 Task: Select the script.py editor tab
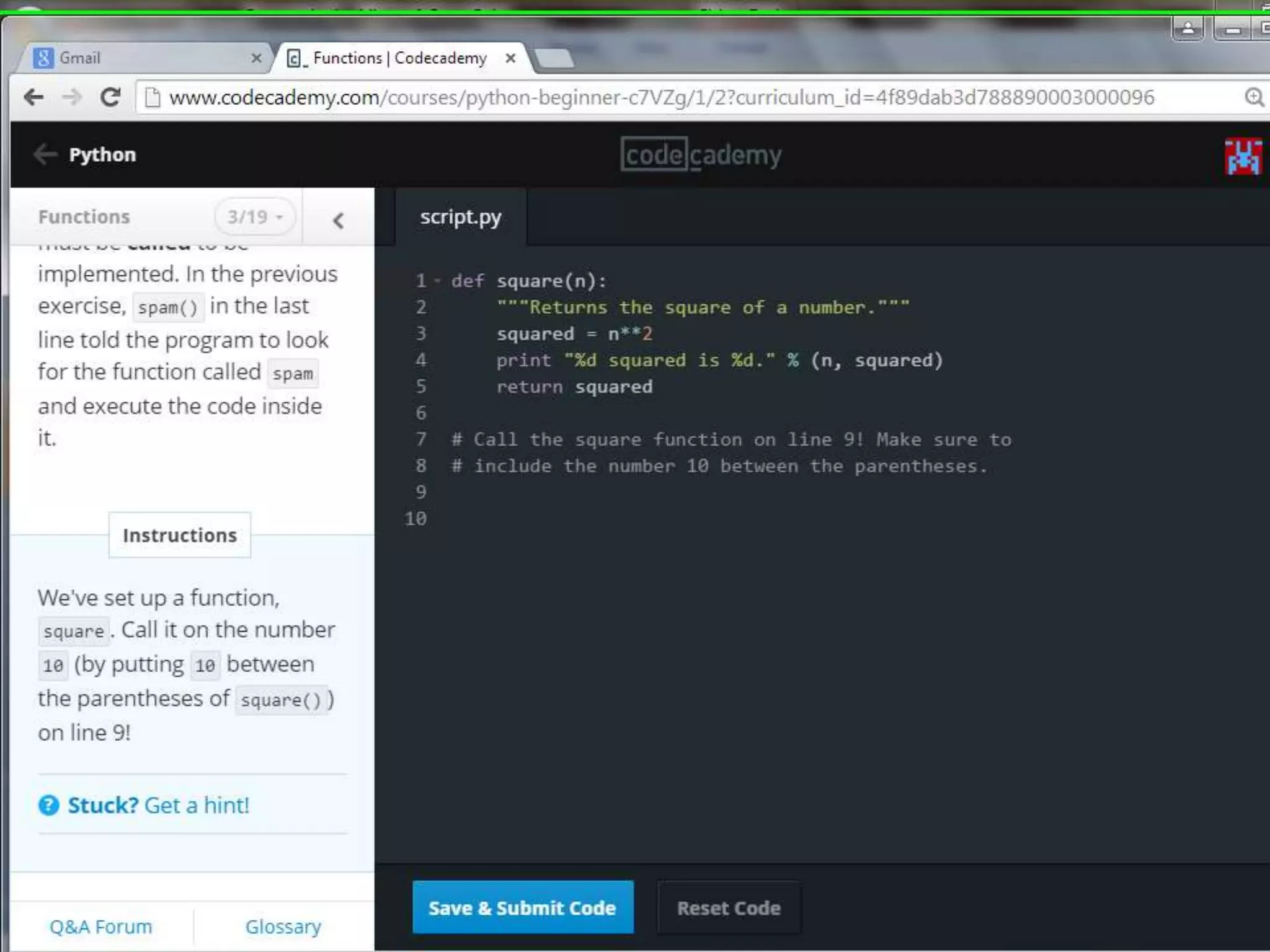coord(461,217)
